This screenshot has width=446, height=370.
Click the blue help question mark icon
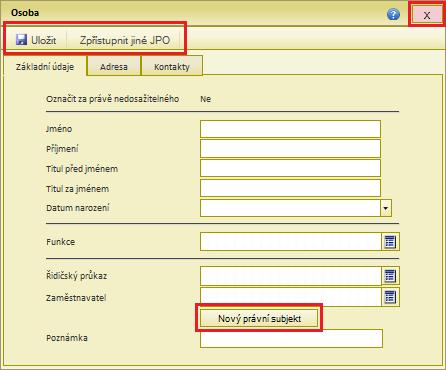pyautogui.click(x=393, y=14)
